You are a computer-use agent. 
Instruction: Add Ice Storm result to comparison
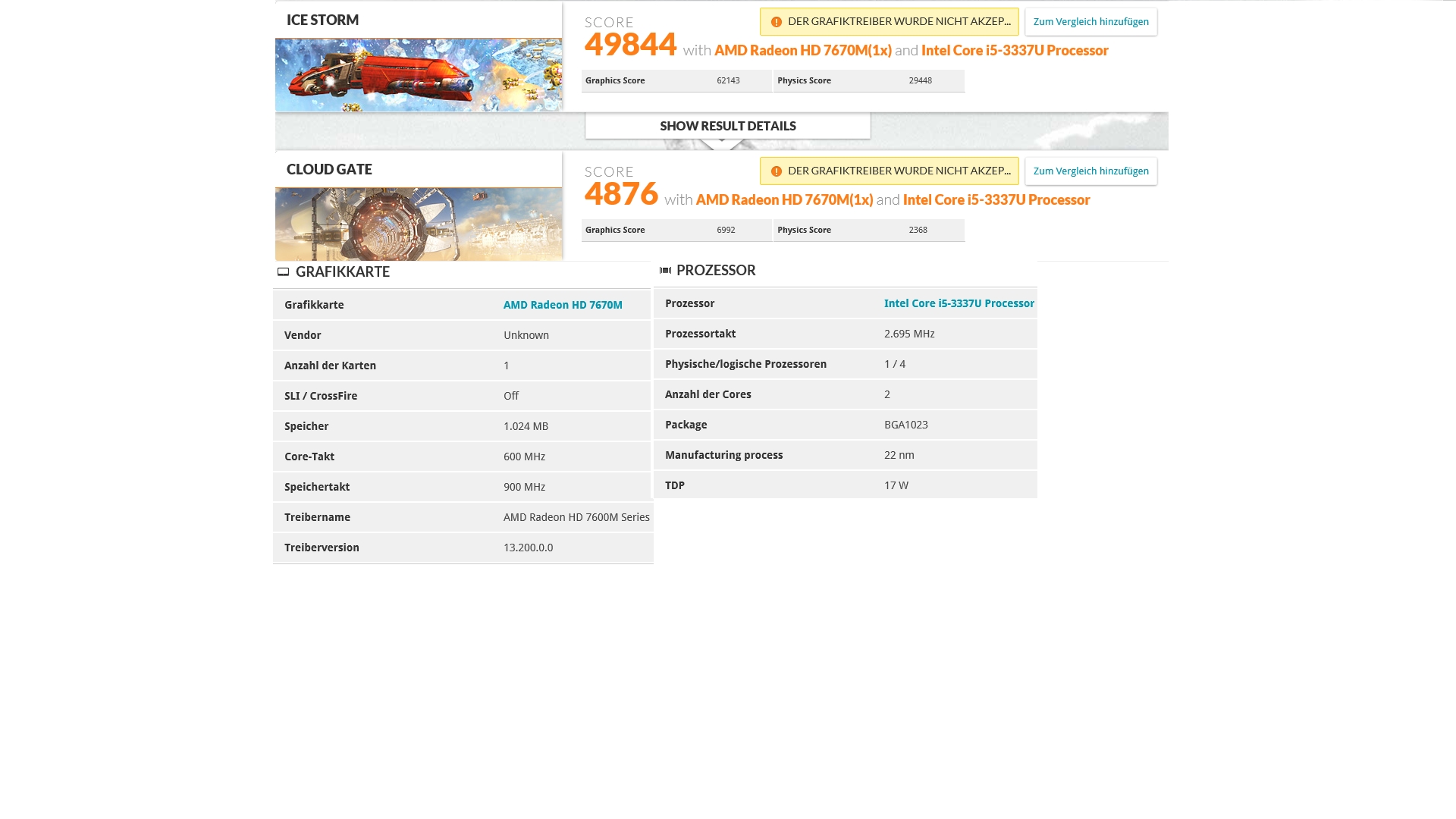click(x=1090, y=22)
